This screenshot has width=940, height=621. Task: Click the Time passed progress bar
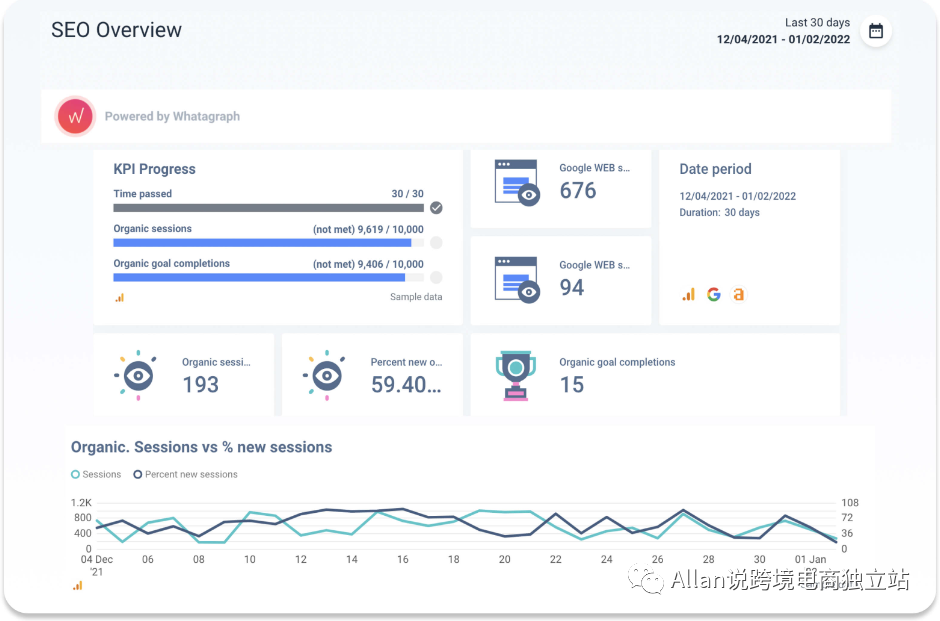(x=269, y=208)
